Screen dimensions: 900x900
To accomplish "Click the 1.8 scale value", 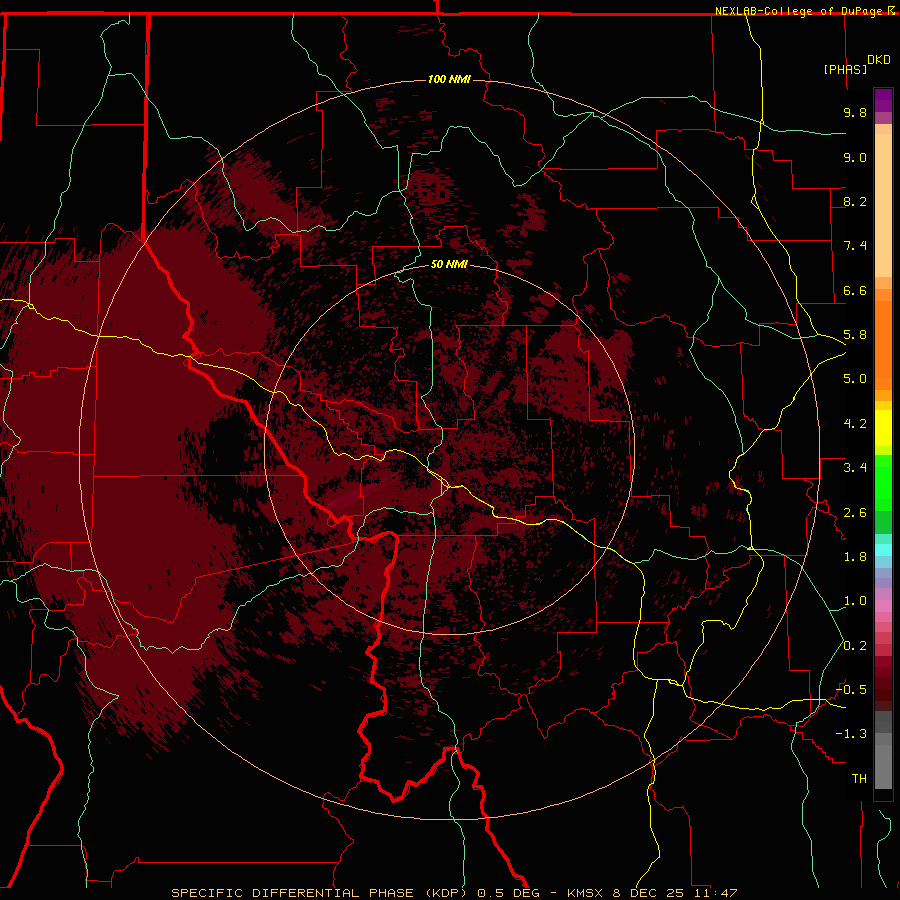I will pos(855,557).
